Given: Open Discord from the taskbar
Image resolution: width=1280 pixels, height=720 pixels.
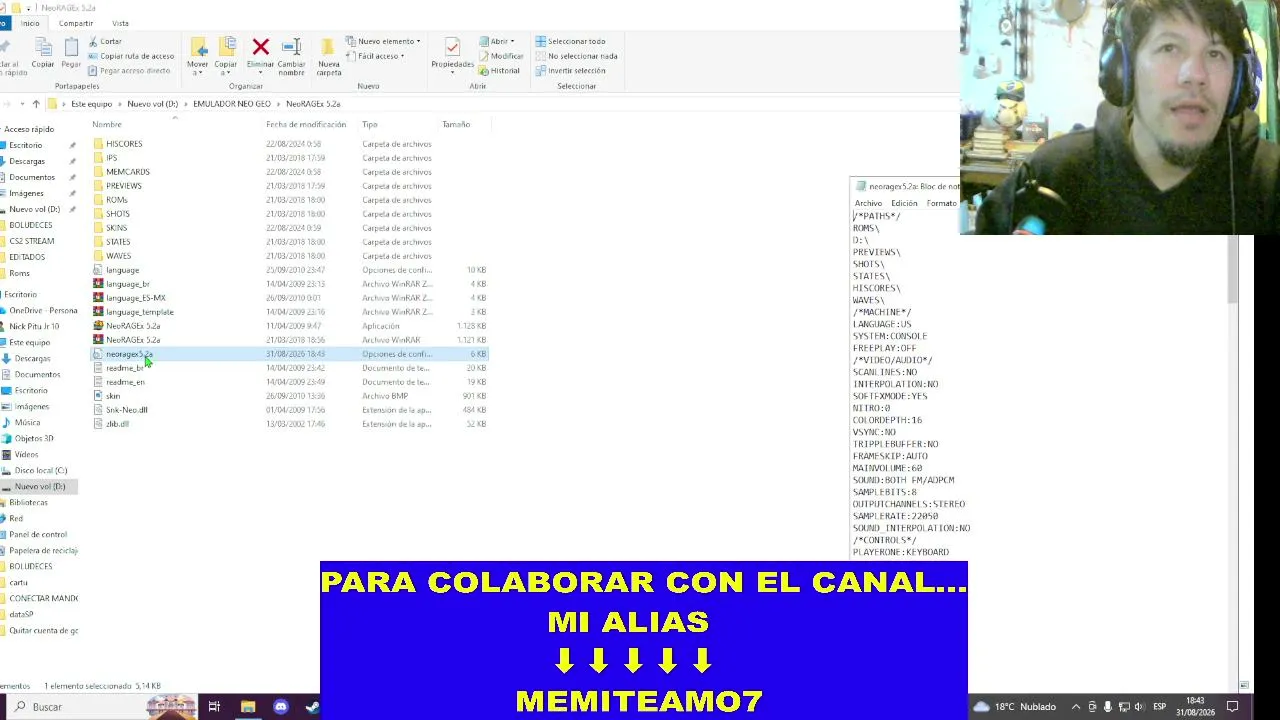Looking at the screenshot, I should 281,707.
